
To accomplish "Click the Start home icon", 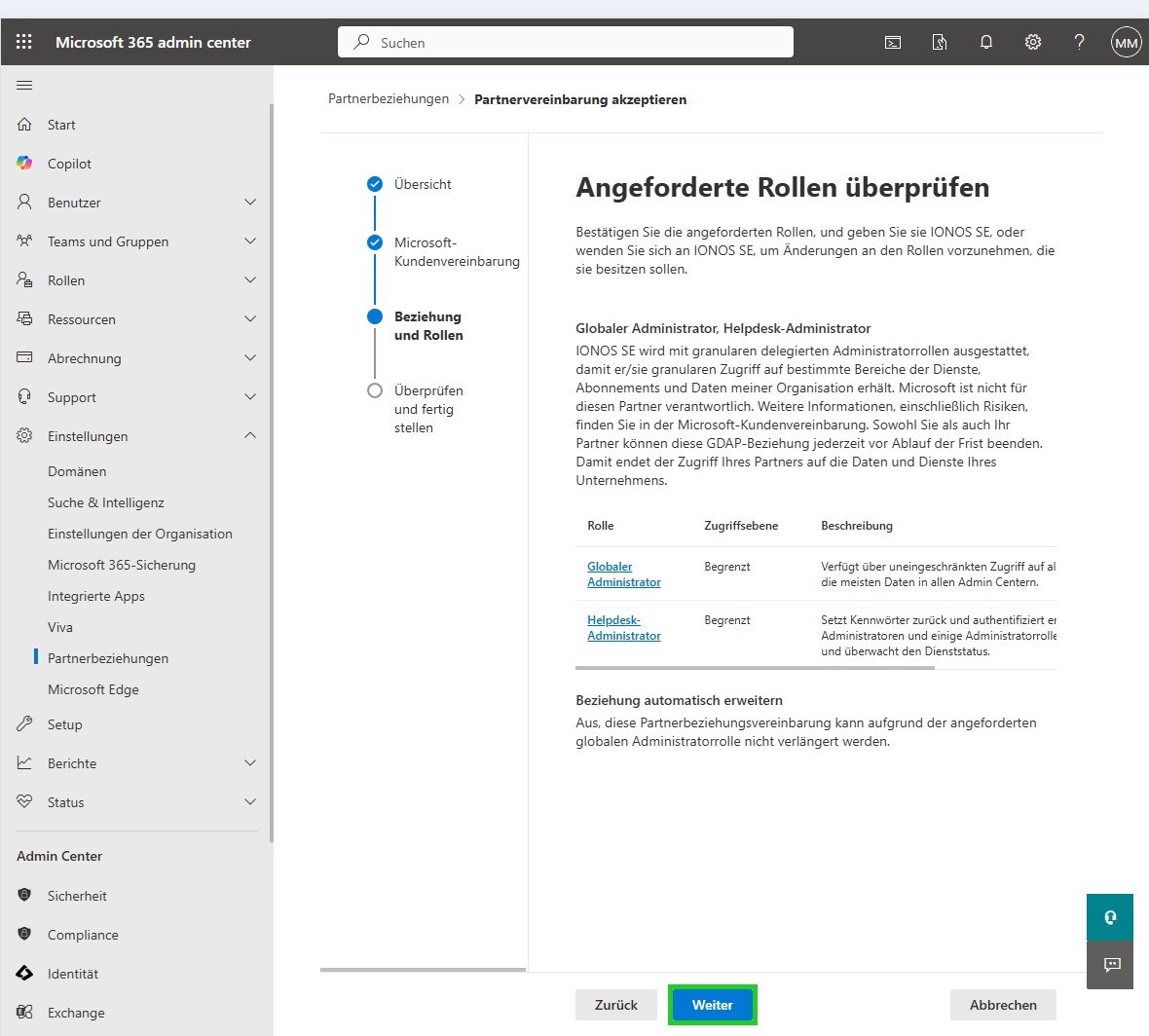I will (x=24, y=125).
